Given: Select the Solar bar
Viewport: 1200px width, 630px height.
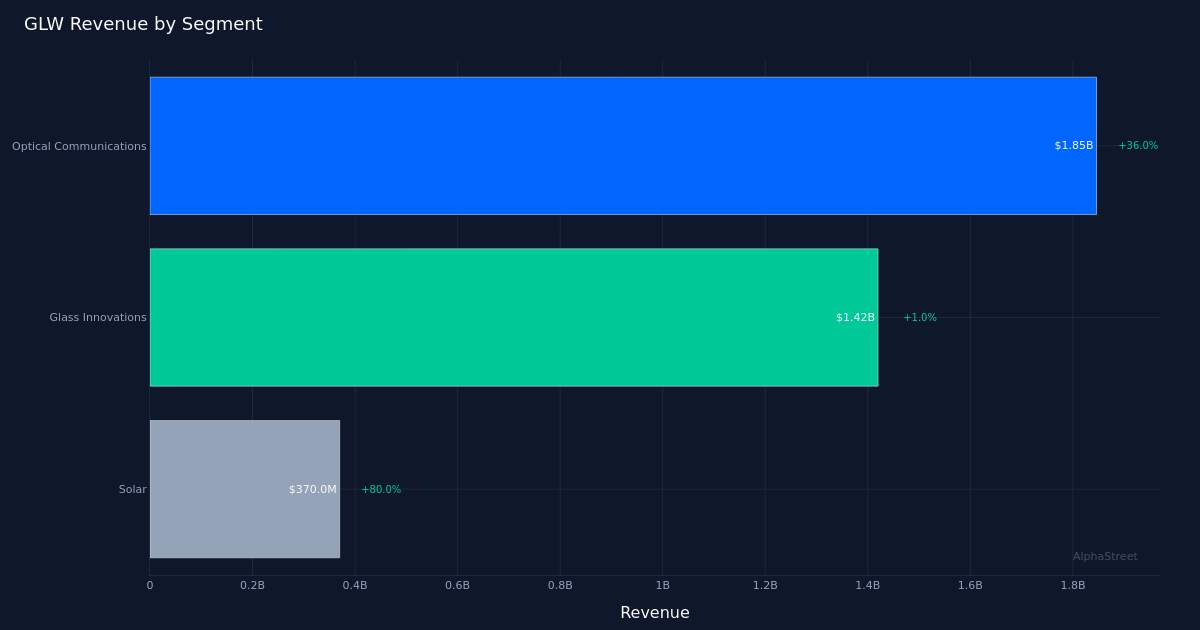Looking at the screenshot, I should tap(245, 489).
